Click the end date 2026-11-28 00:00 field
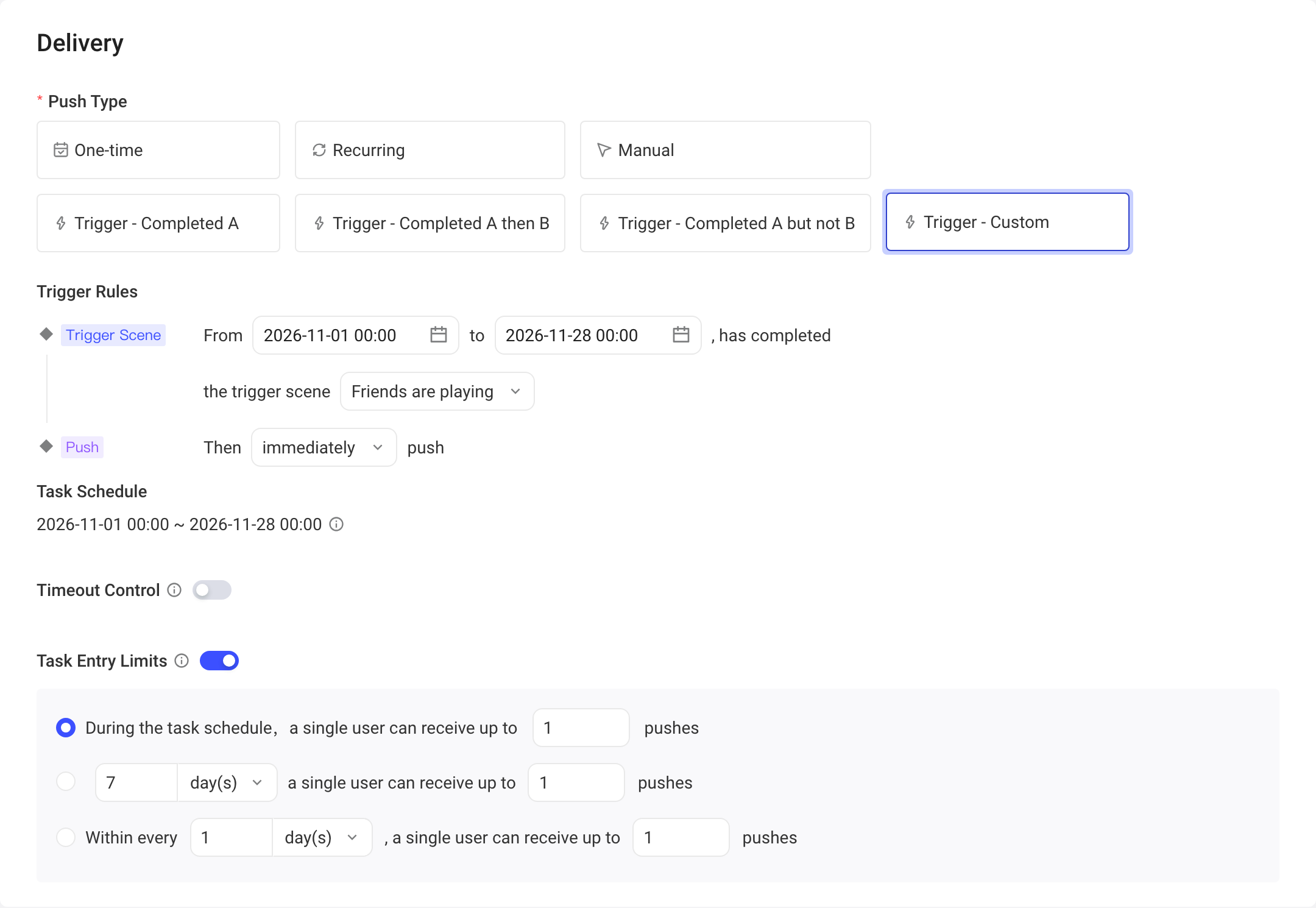1316x908 pixels. click(598, 335)
